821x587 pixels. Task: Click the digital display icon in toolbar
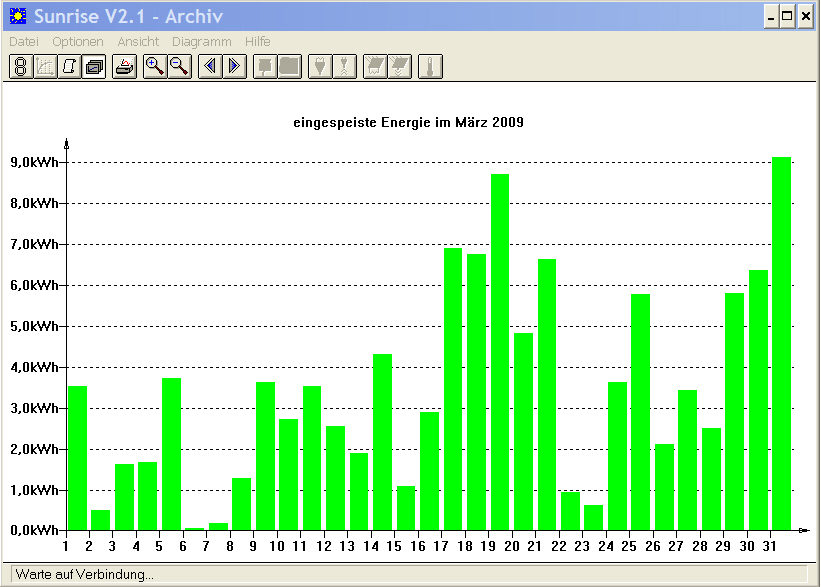21,67
